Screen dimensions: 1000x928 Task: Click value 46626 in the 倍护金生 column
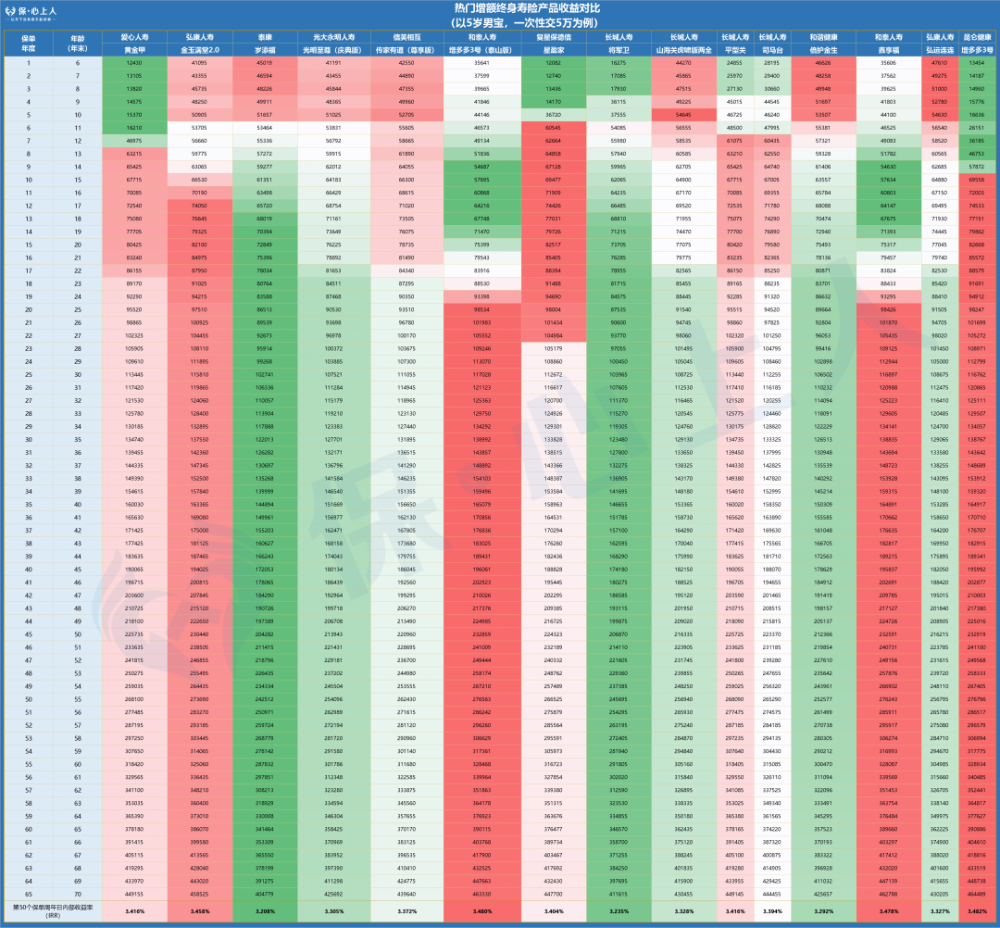click(823, 63)
